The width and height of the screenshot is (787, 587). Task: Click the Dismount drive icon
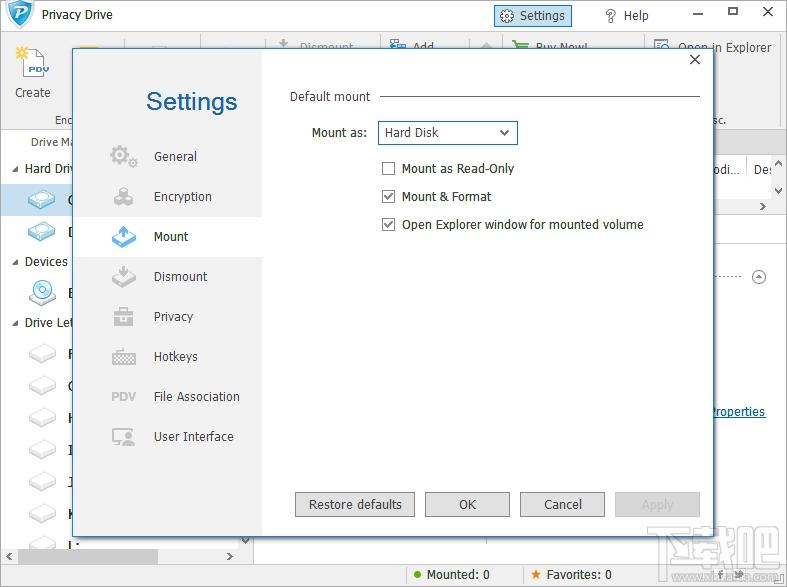point(123,276)
